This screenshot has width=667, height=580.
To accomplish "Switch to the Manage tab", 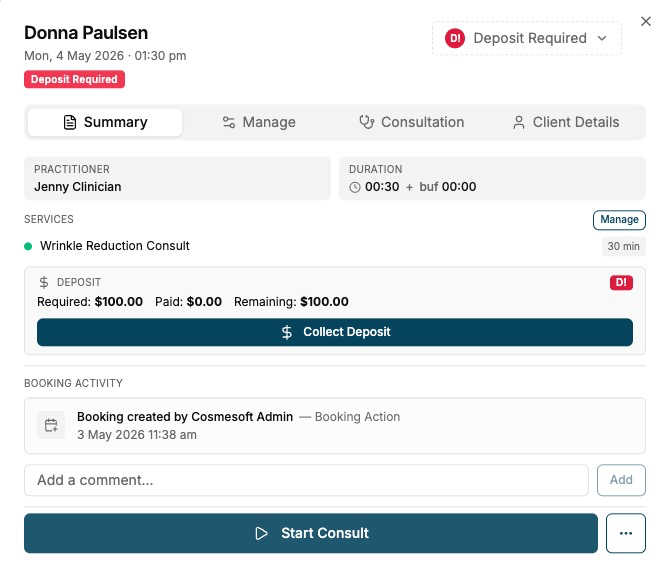I will click(x=259, y=122).
